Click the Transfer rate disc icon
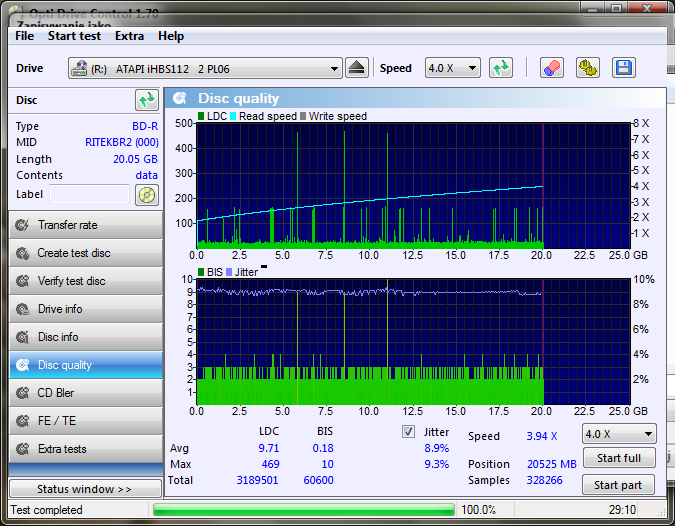675x526 pixels. tap(22, 225)
